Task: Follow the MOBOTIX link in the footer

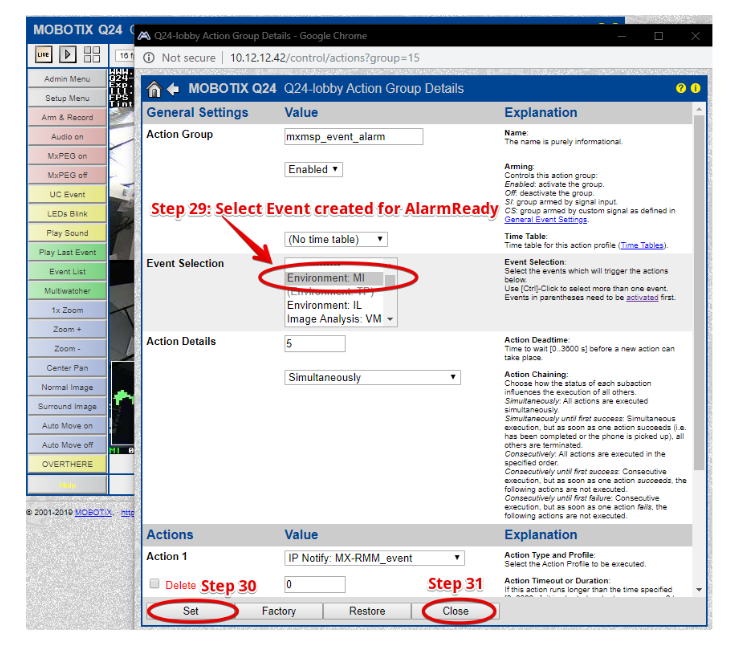Action: pos(93,512)
